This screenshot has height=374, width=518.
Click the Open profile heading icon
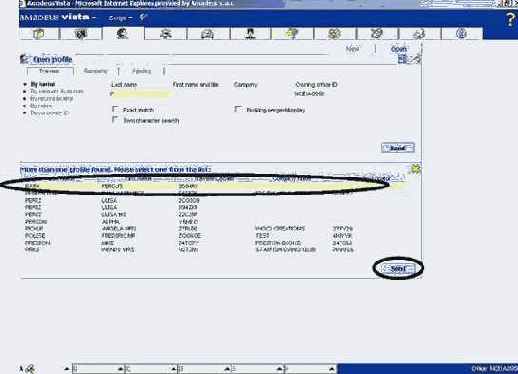pos(24,59)
